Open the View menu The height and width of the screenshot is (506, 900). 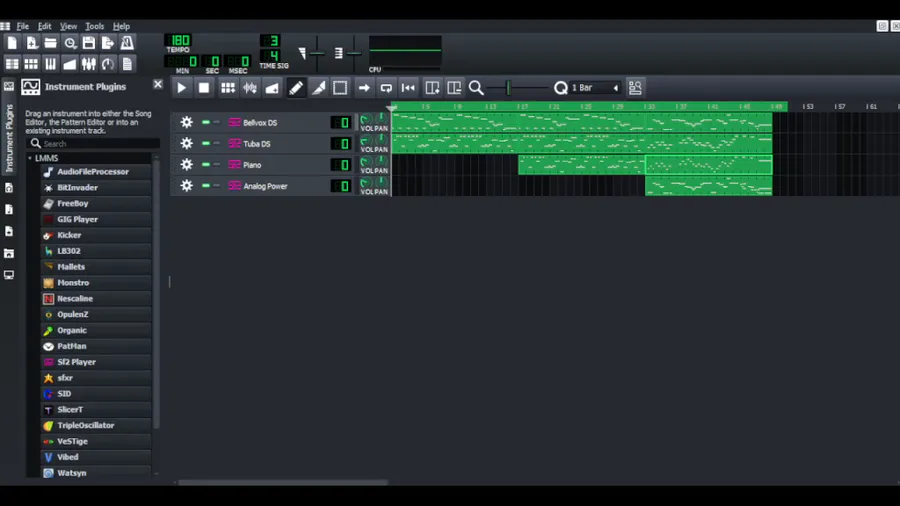(68, 26)
